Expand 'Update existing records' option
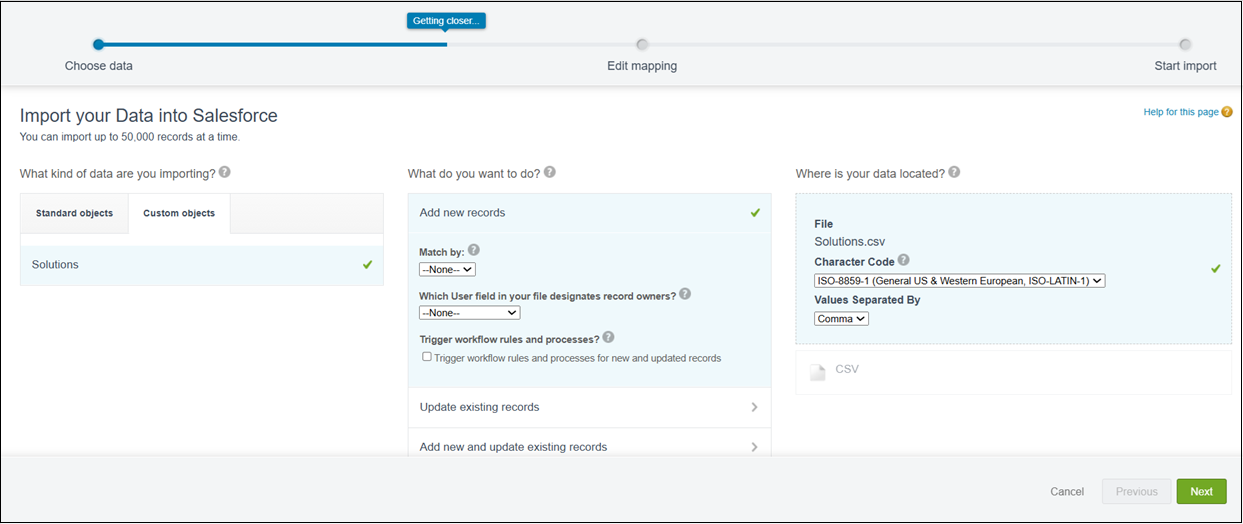 [x=589, y=407]
